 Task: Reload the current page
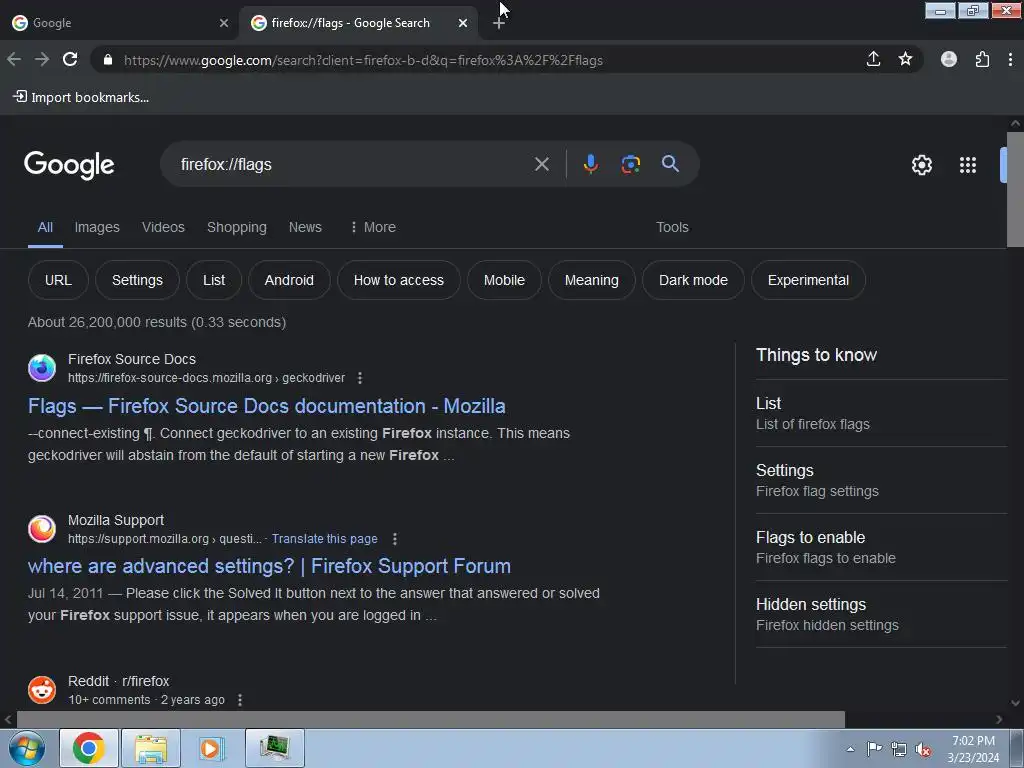(70, 59)
